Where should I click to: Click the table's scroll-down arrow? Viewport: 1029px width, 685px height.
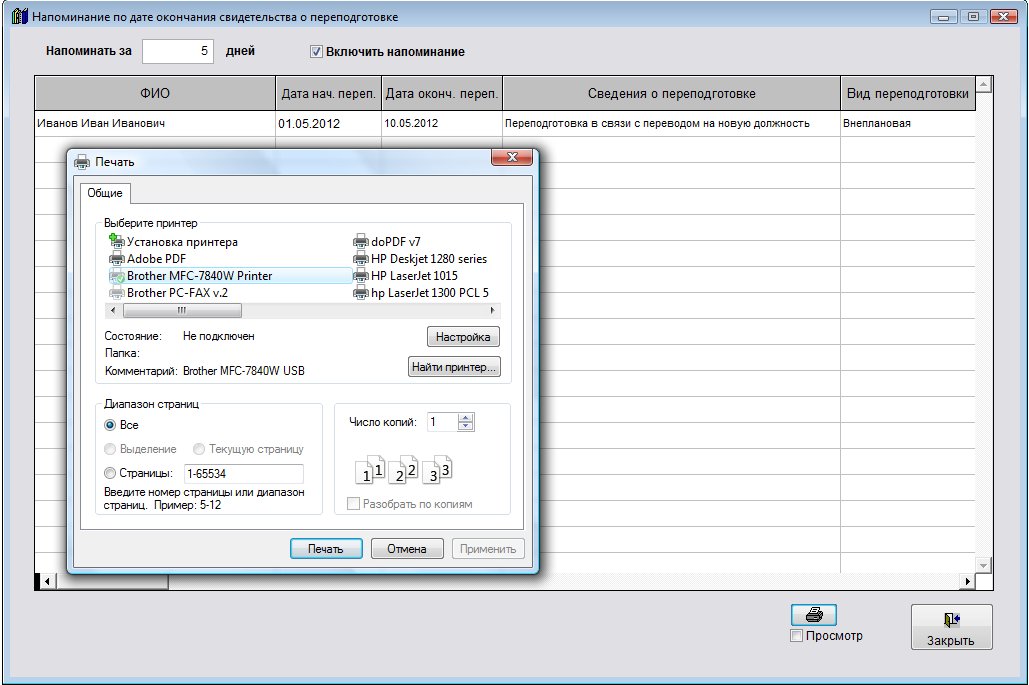coord(983,565)
